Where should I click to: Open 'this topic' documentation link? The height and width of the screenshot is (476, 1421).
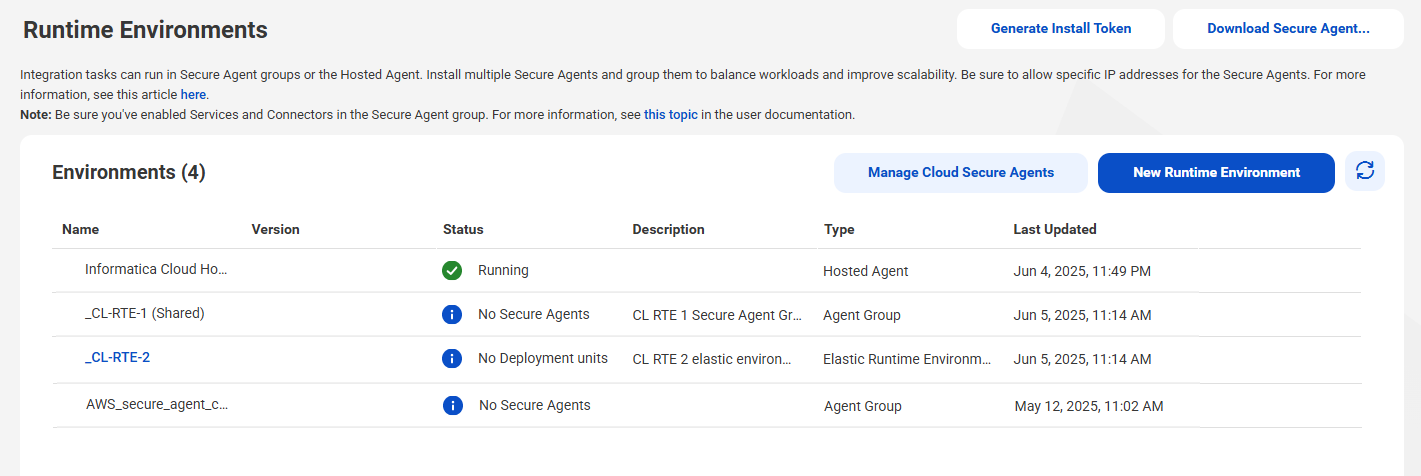point(671,115)
